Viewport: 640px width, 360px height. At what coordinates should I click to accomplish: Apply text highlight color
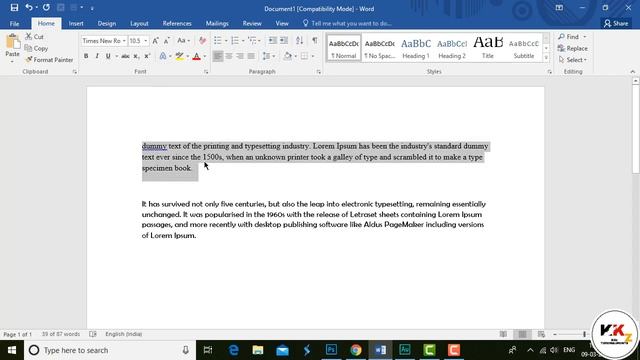(179, 56)
